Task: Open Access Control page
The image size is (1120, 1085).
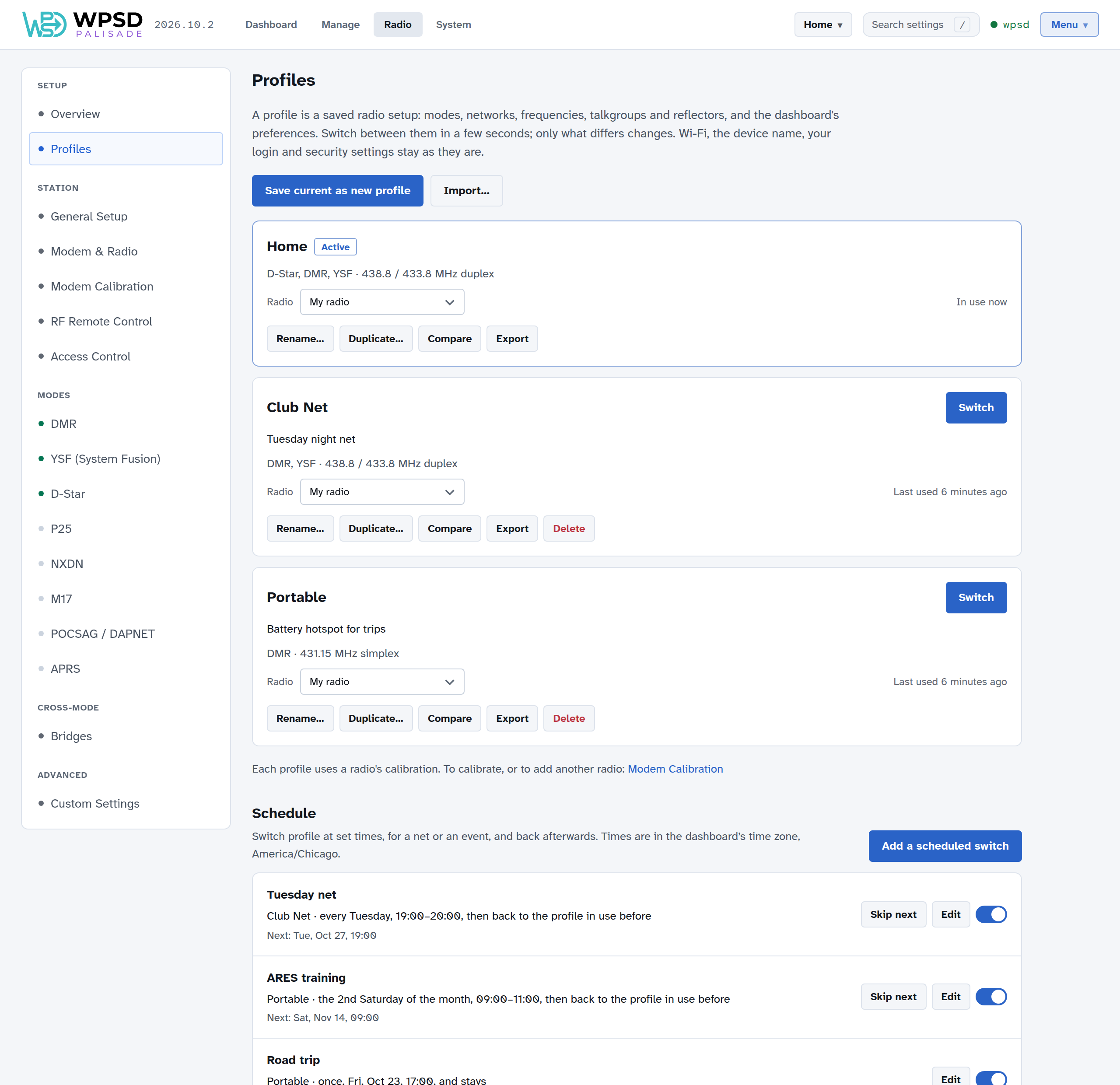Action: pos(126,356)
